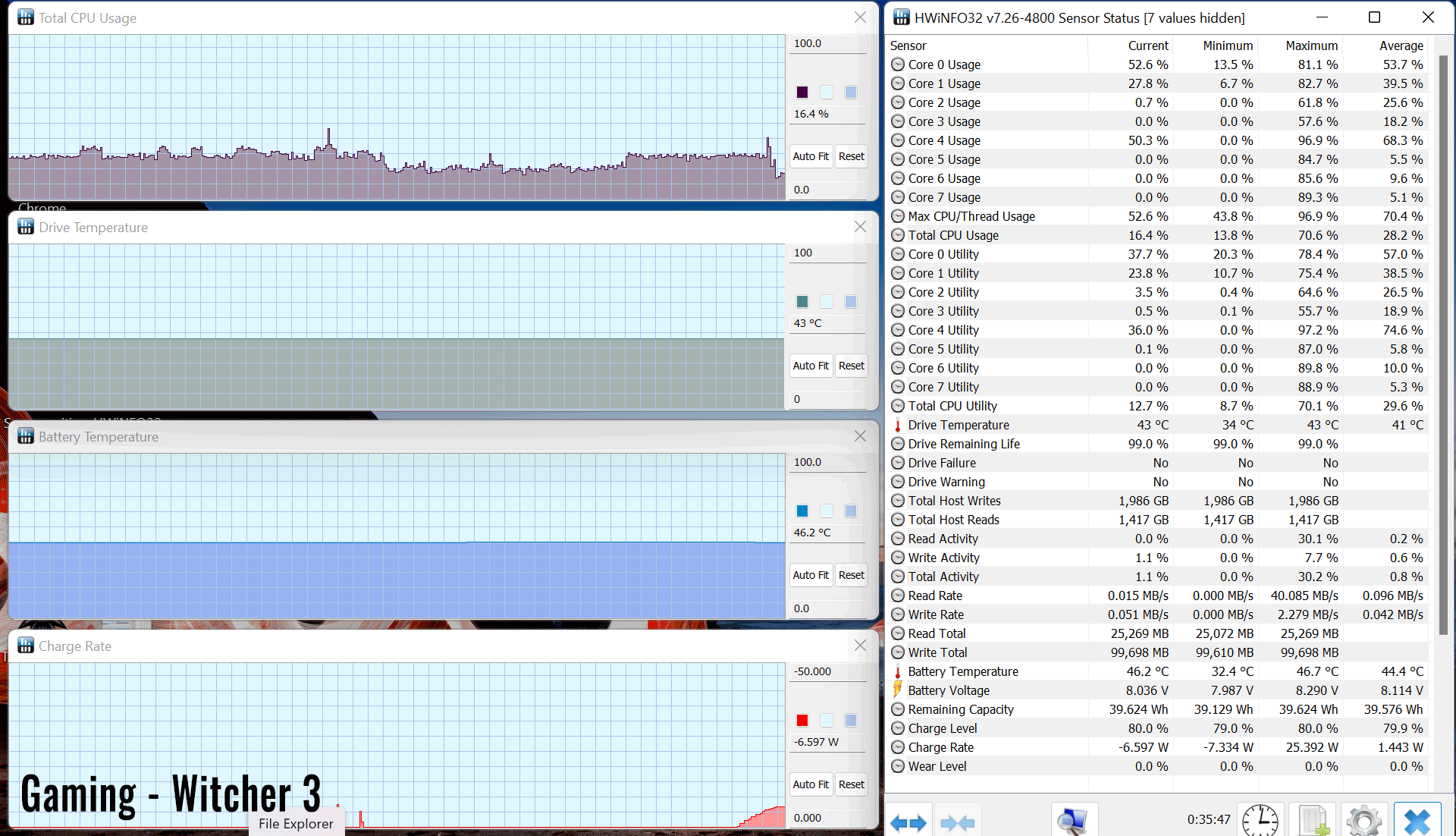This screenshot has height=836, width=1456.
Task: Click the circle icon beside Total Host Writes
Action: tap(898, 501)
